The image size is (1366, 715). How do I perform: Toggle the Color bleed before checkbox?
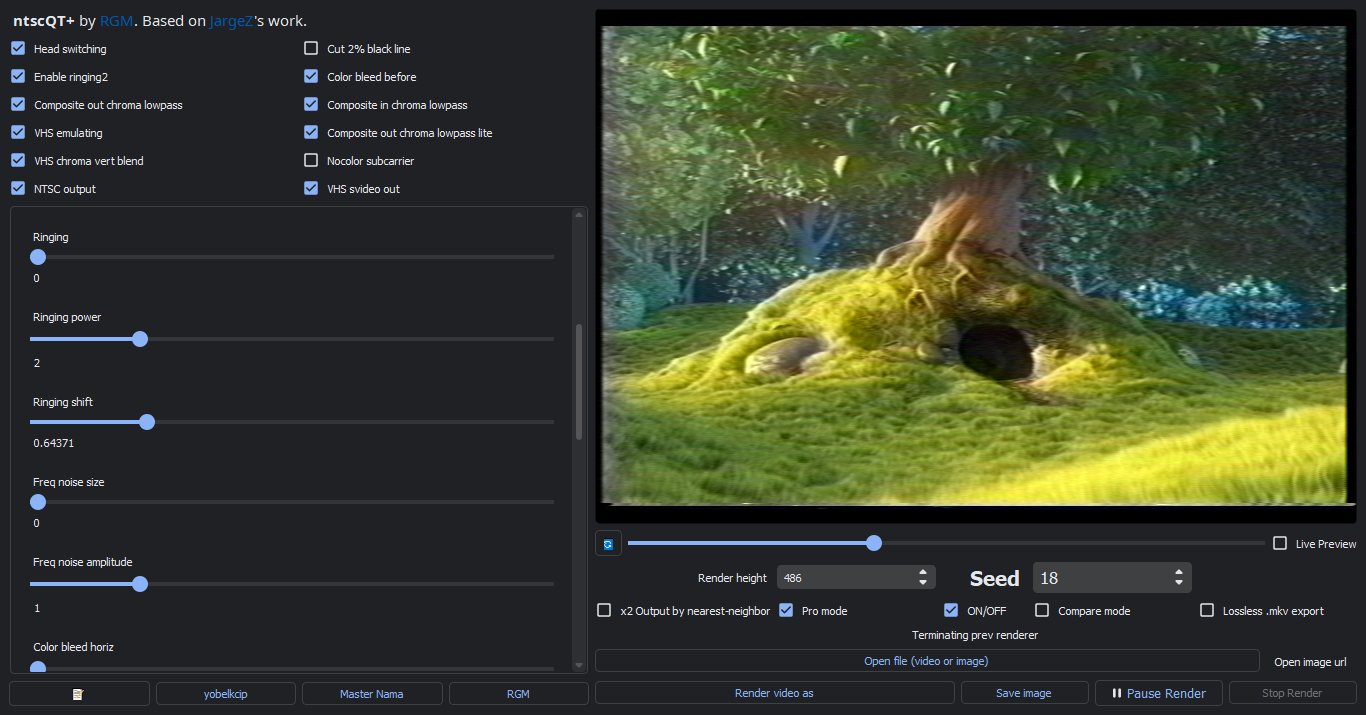click(311, 76)
